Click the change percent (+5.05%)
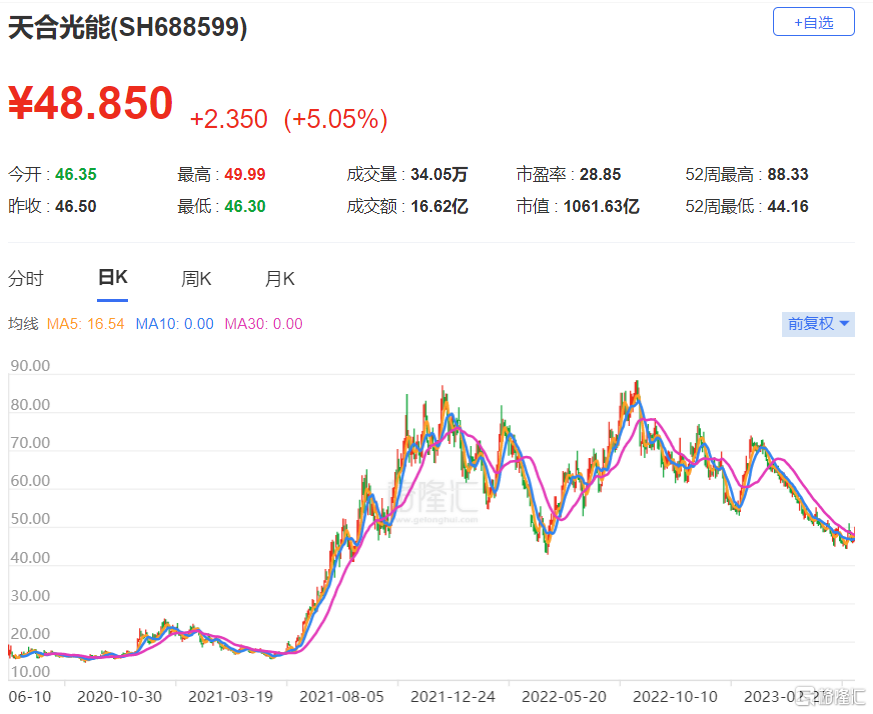Viewport: 873px width, 714px height. (336, 119)
